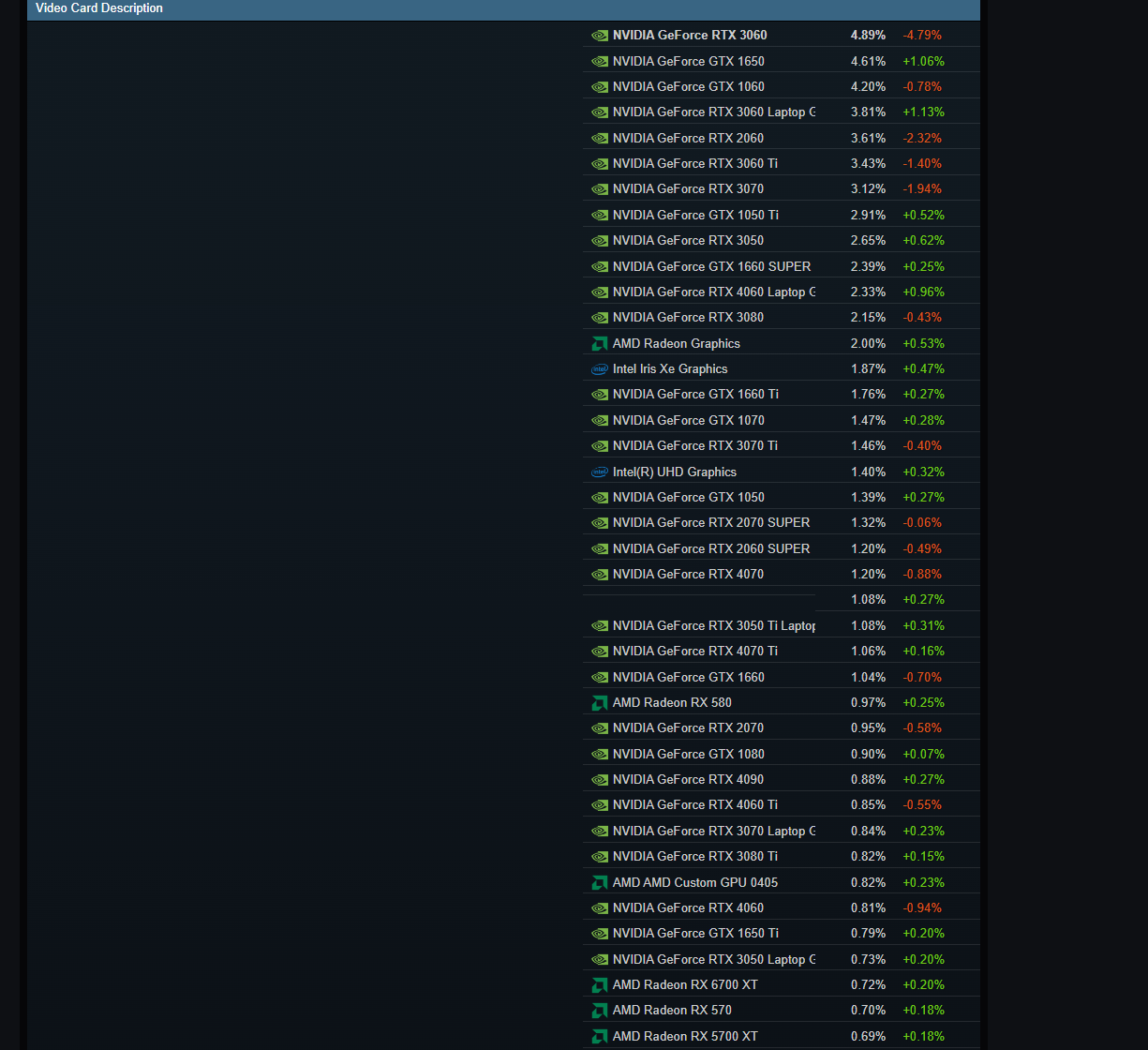Click the +1.13% change value
The width and height of the screenshot is (1148, 1050).
point(923,112)
